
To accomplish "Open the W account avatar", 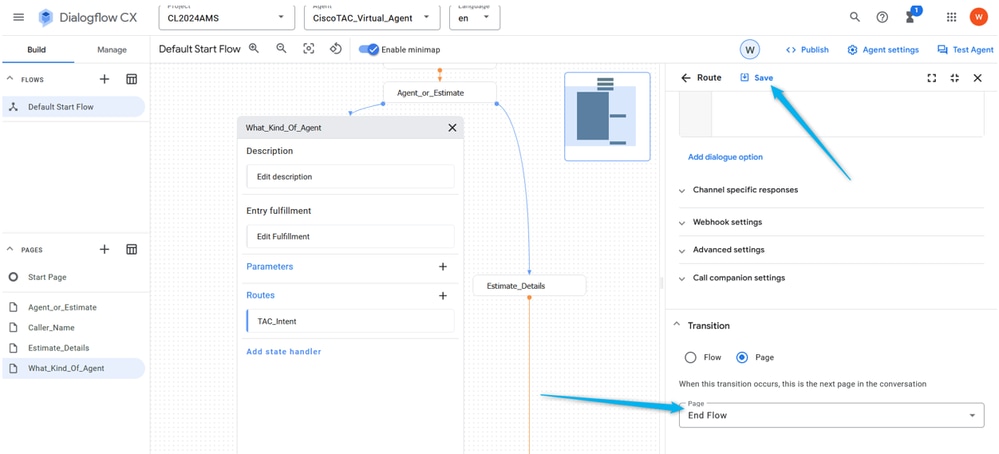I will coord(979,17).
